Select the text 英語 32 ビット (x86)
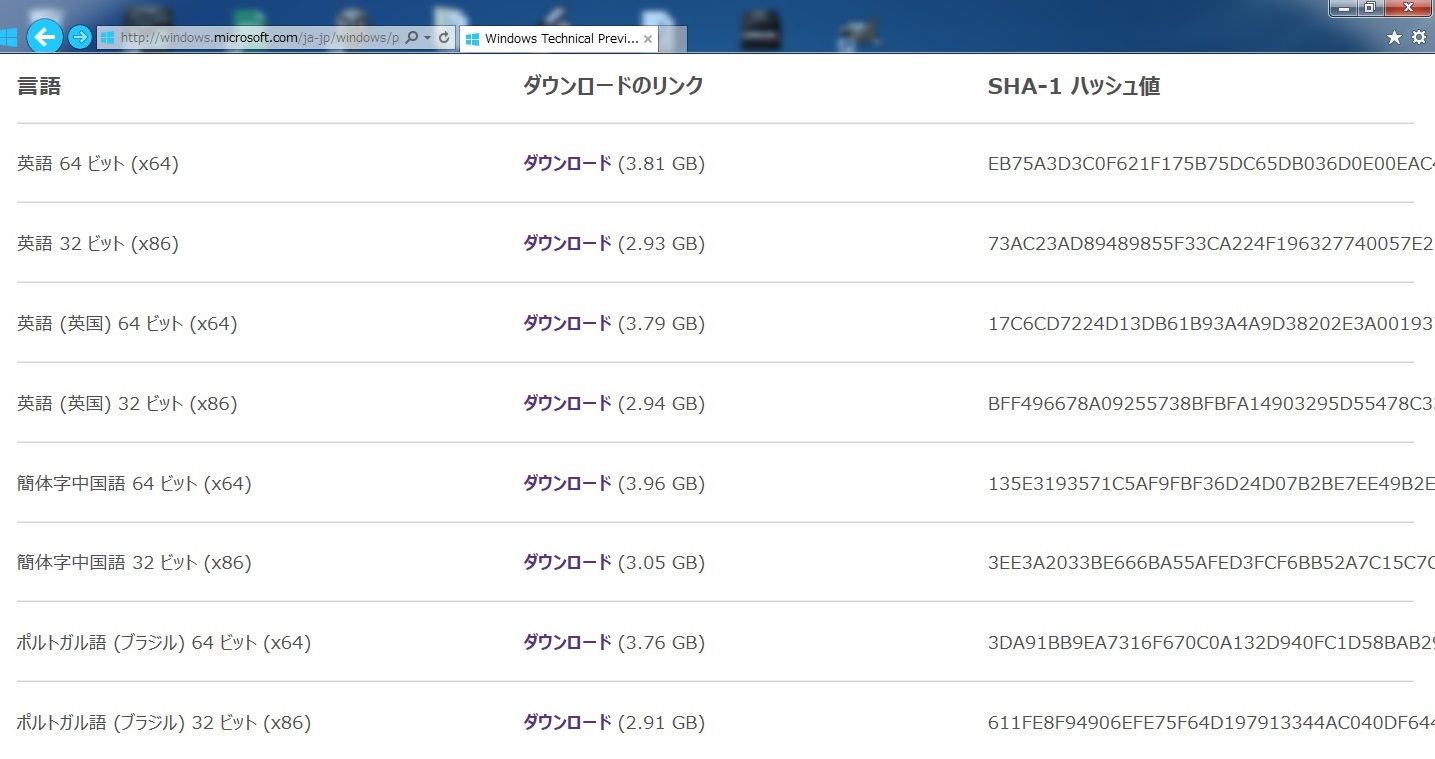The height and width of the screenshot is (759, 1435). coord(98,243)
